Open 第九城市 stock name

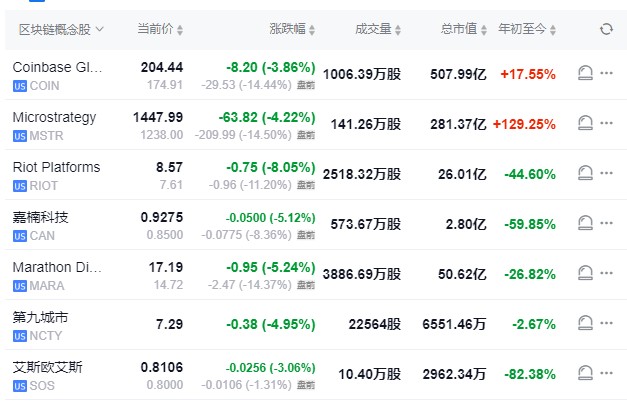40,317
